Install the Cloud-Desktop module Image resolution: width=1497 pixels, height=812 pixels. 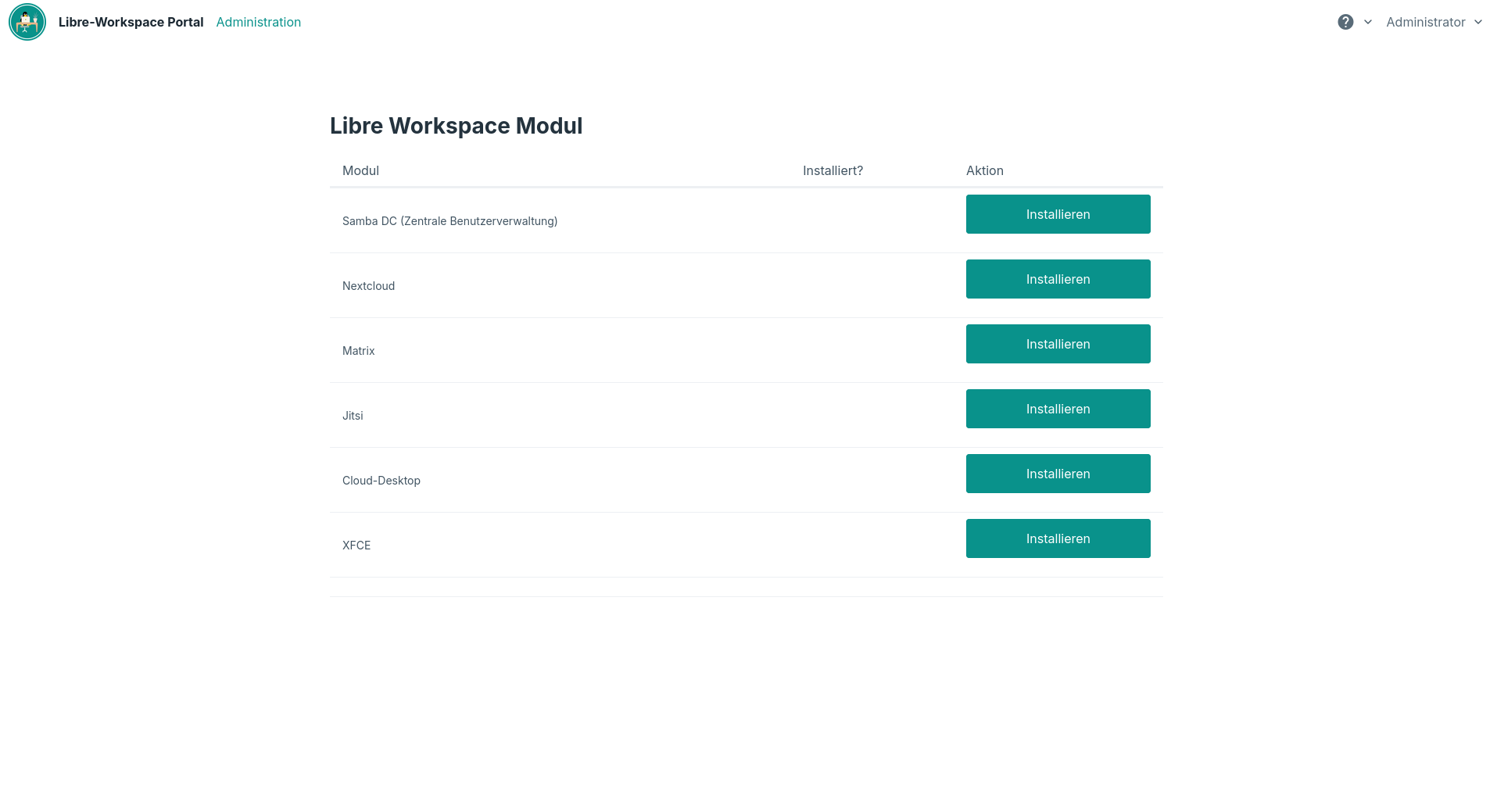pyautogui.click(x=1057, y=474)
